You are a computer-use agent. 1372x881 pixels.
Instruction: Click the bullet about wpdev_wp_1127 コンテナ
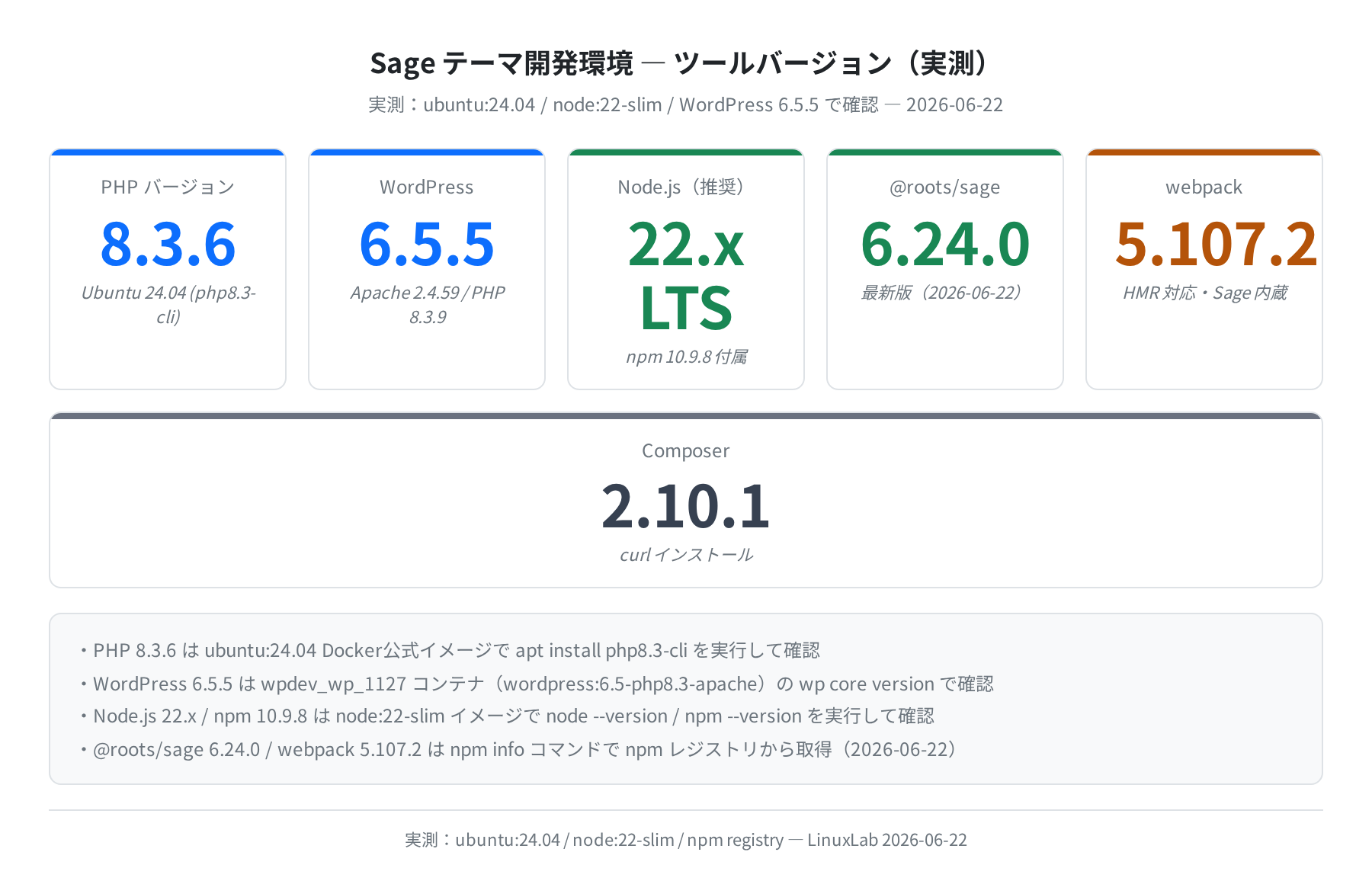pyautogui.click(x=537, y=684)
